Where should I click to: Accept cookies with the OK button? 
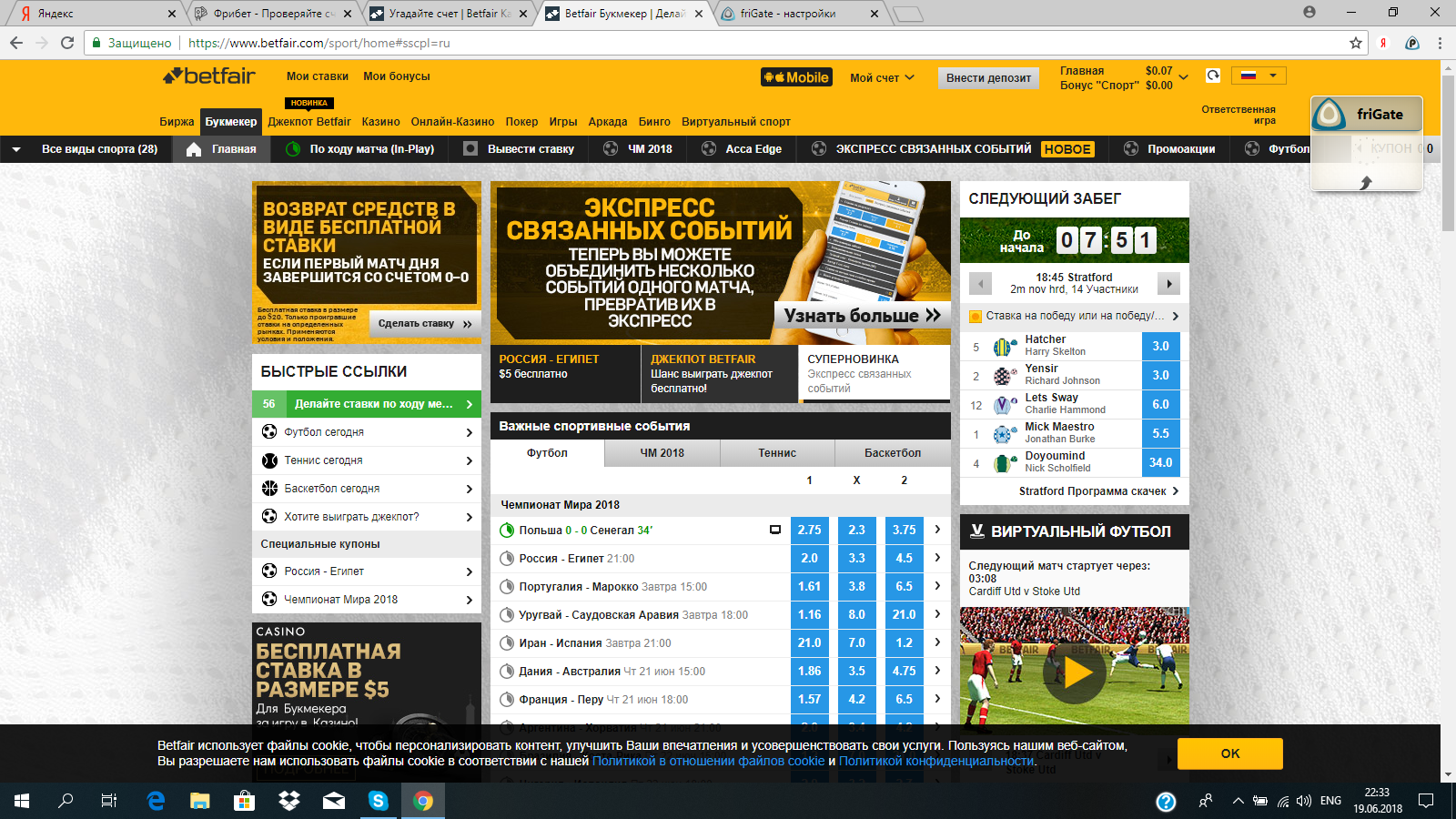[x=1230, y=753]
